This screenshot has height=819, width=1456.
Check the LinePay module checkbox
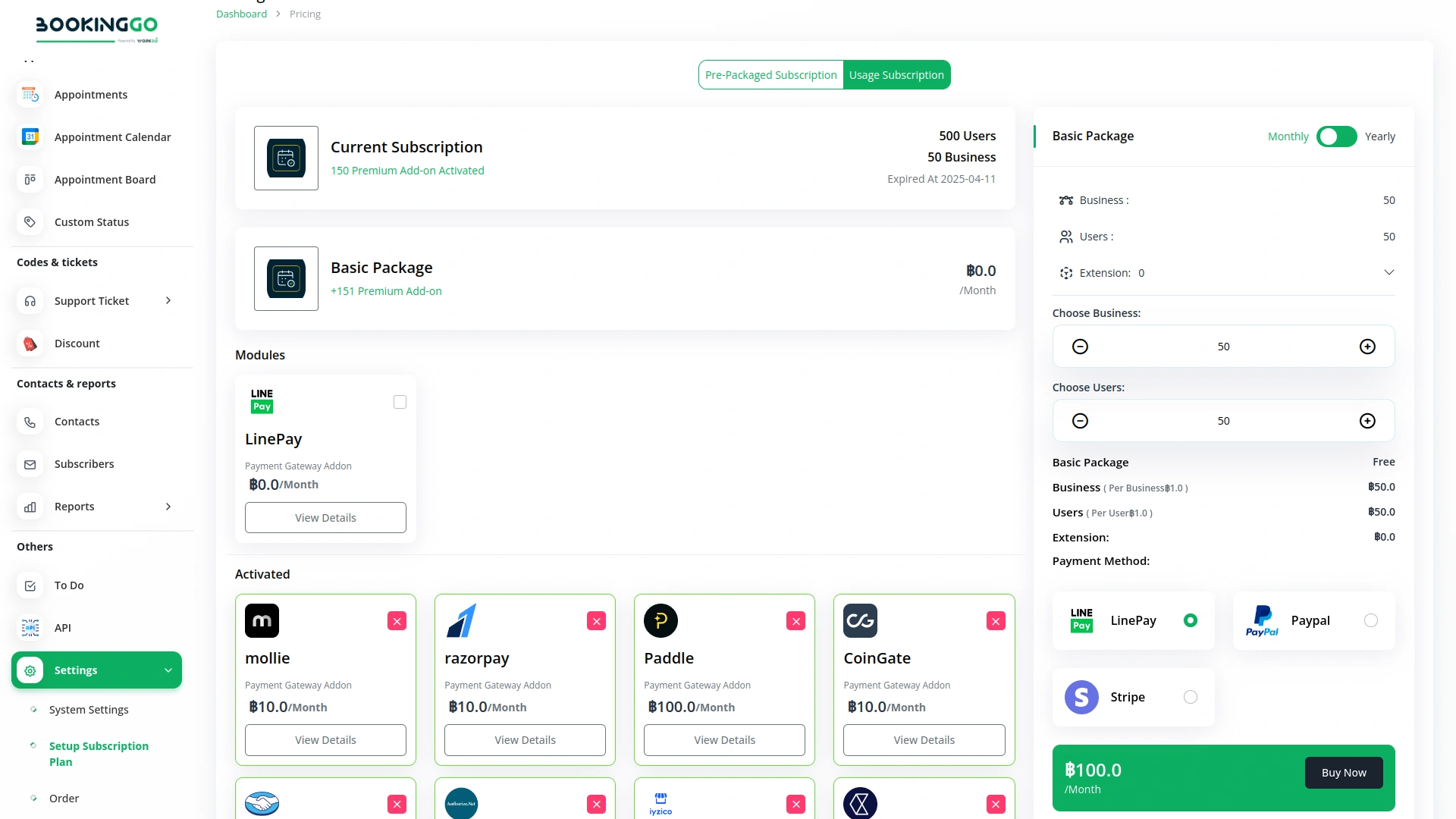[x=400, y=402]
